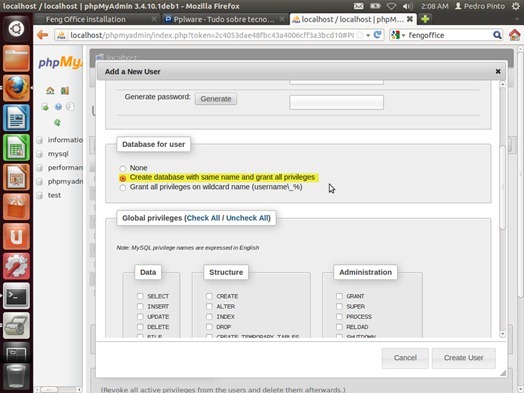Screen dimensions: 524x393
Task: Open the blue phpMyAdmin documentation icon
Action: pyautogui.click(x=58, y=107)
